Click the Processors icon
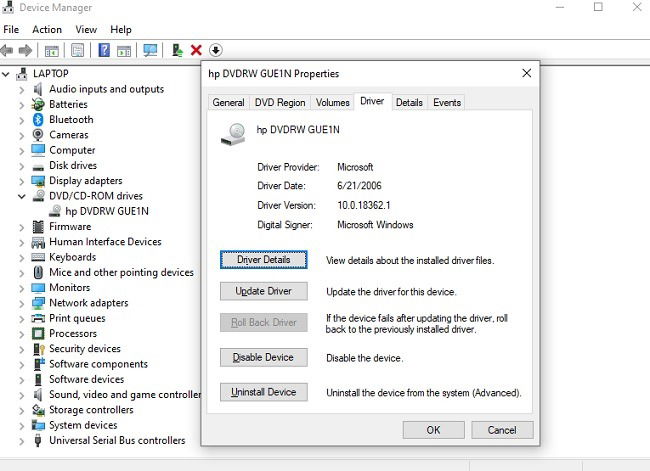 [x=38, y=333]
